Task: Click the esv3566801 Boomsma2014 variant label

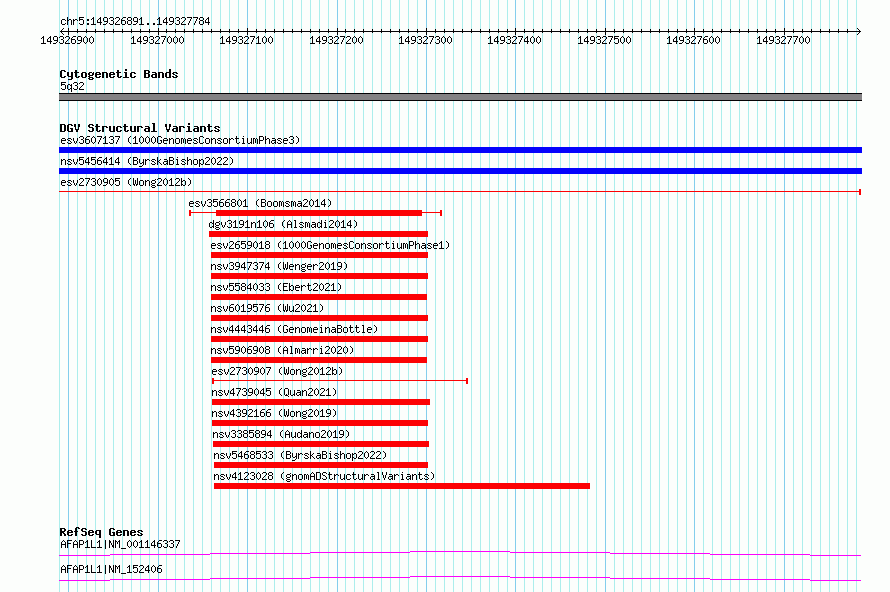Action: pos(260,203)
